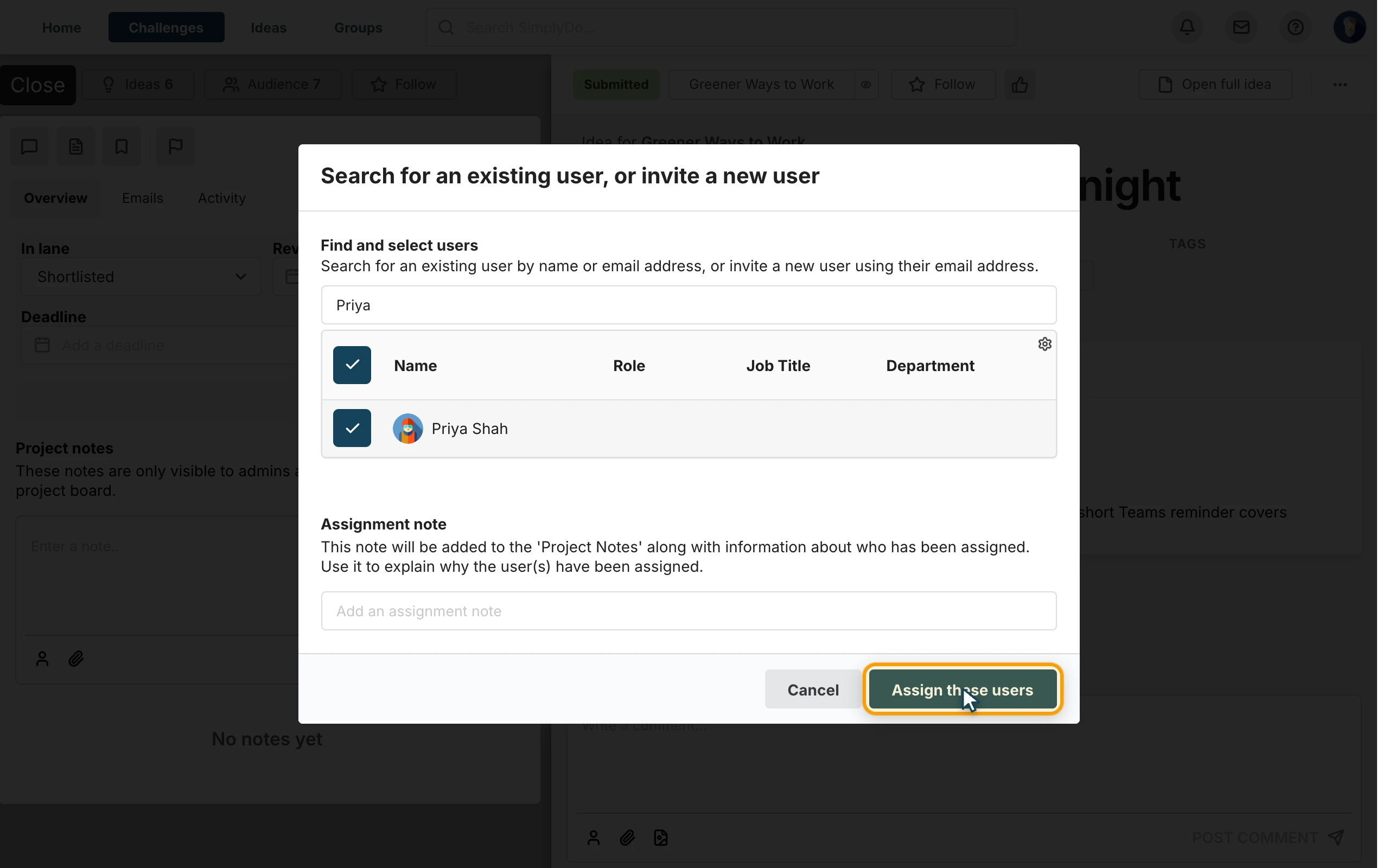
Task: Click the comments icon in the project panel
Action: [x=29, y=146]
